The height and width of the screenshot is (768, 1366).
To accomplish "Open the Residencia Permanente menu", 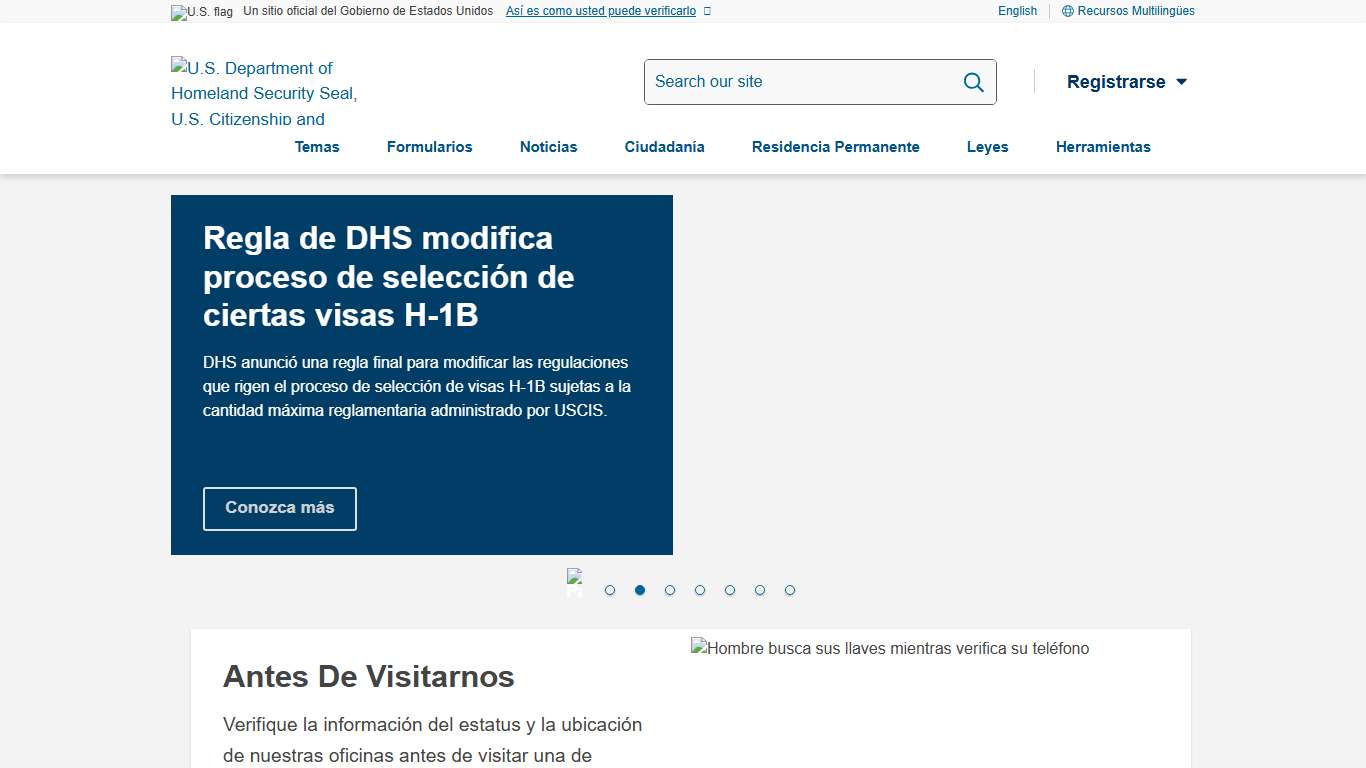I will click(835, 147).
